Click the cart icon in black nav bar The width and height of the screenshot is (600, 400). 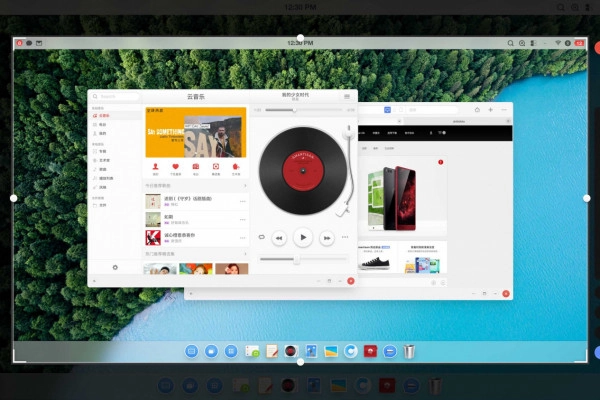tap(441, 133)
